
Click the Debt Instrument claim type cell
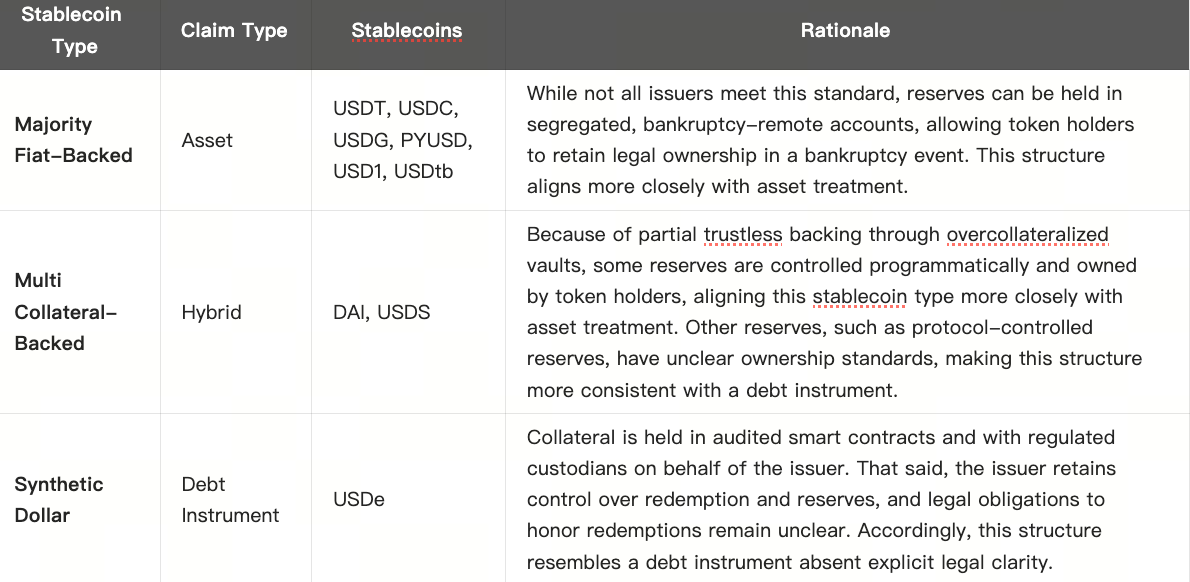coord(230,500)
